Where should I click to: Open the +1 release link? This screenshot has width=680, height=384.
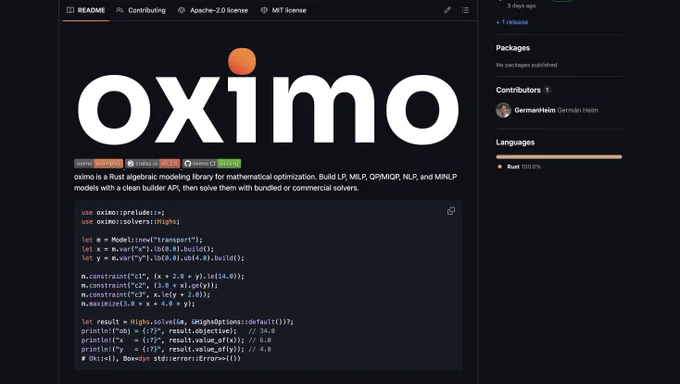512,22
